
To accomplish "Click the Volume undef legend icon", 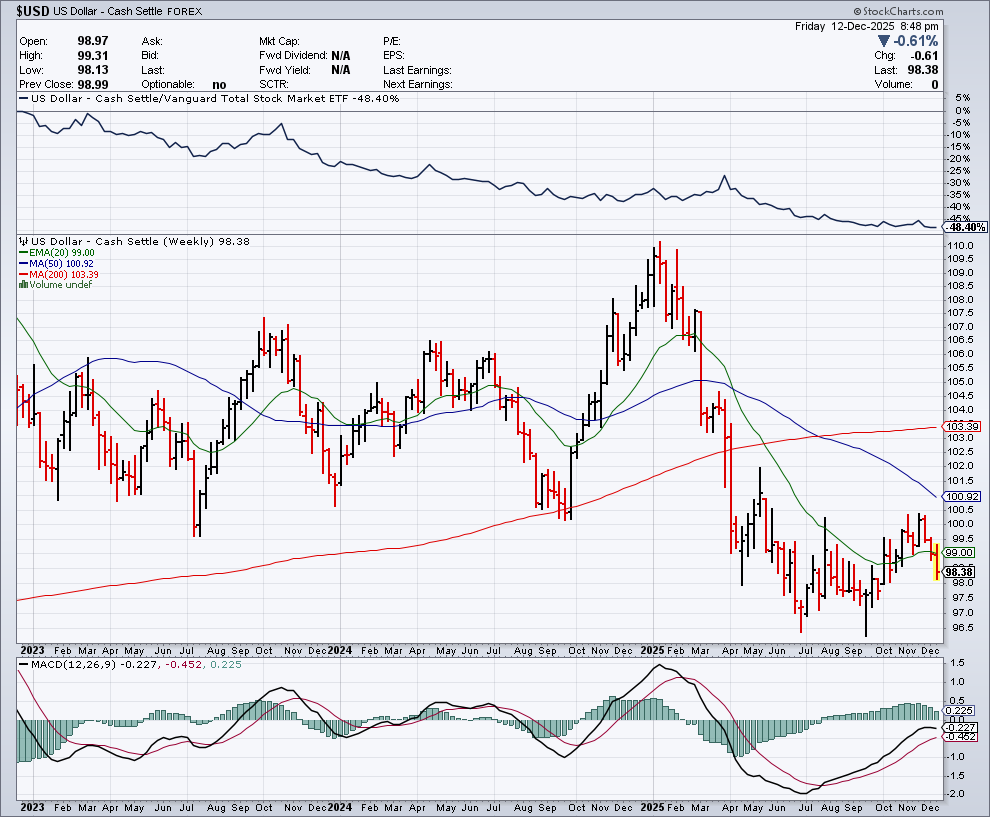I will [x=24, y=285].
